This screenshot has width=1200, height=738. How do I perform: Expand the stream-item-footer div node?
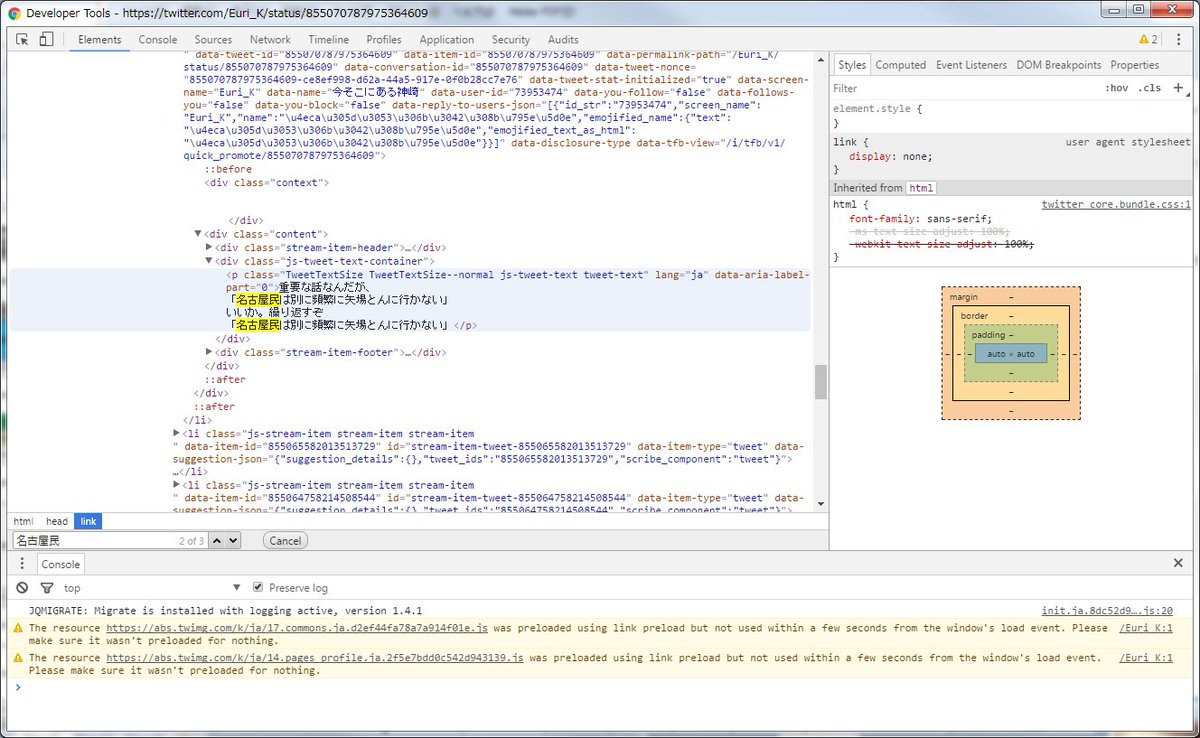(x=209, y=352)
